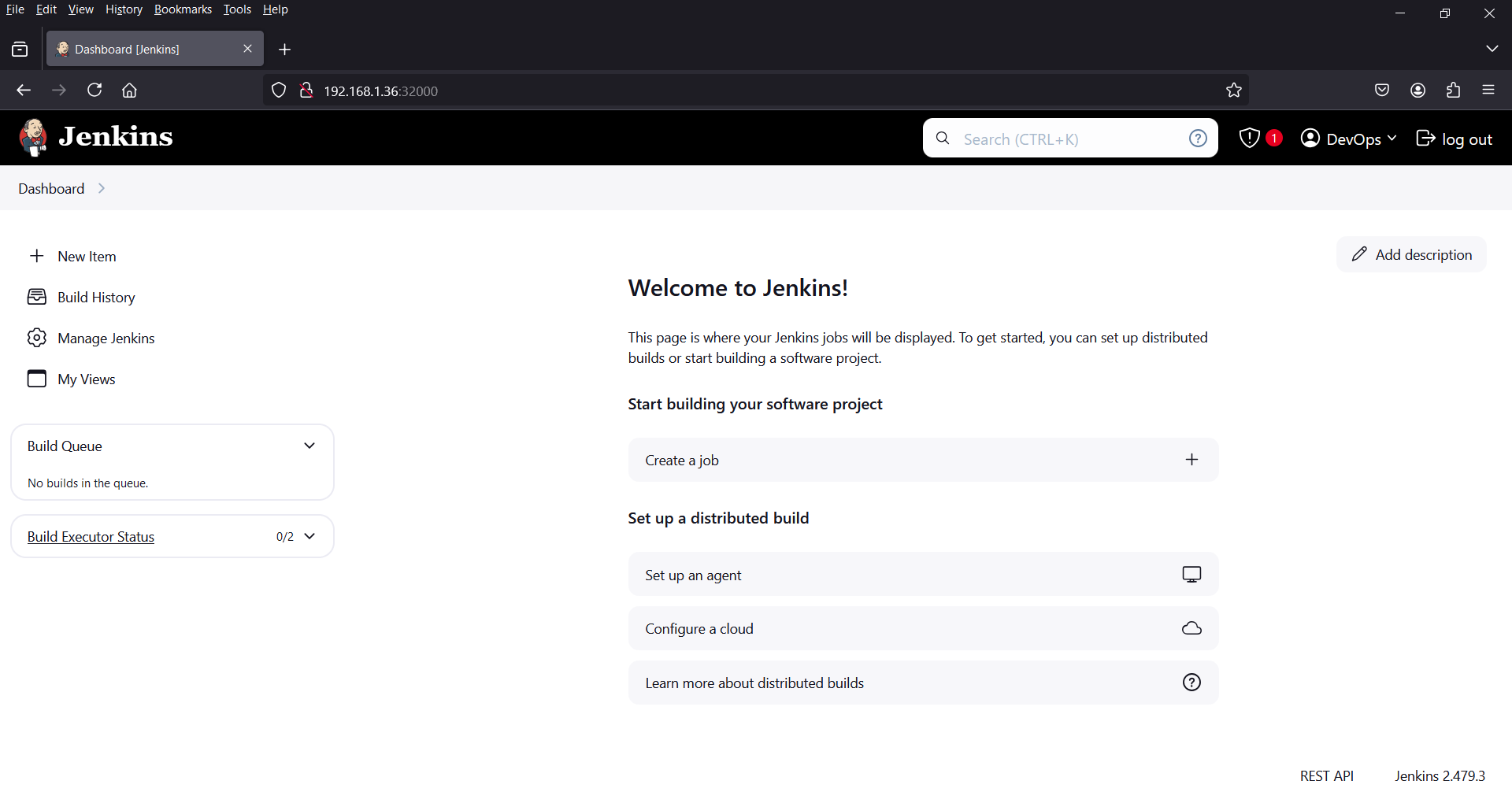Open the REST API link

[x=1327, y=775]
